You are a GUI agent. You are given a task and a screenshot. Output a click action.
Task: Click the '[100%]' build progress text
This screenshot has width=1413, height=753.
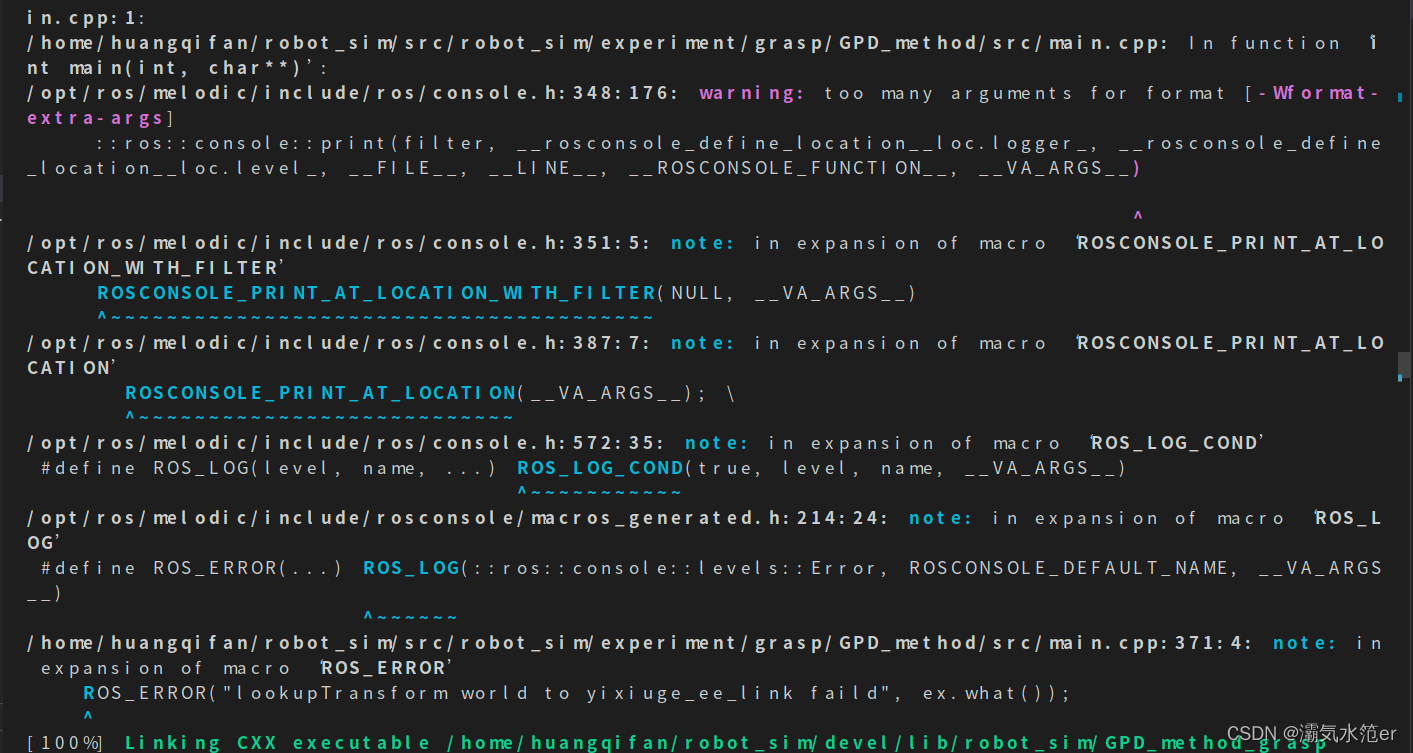coord(65,742)
